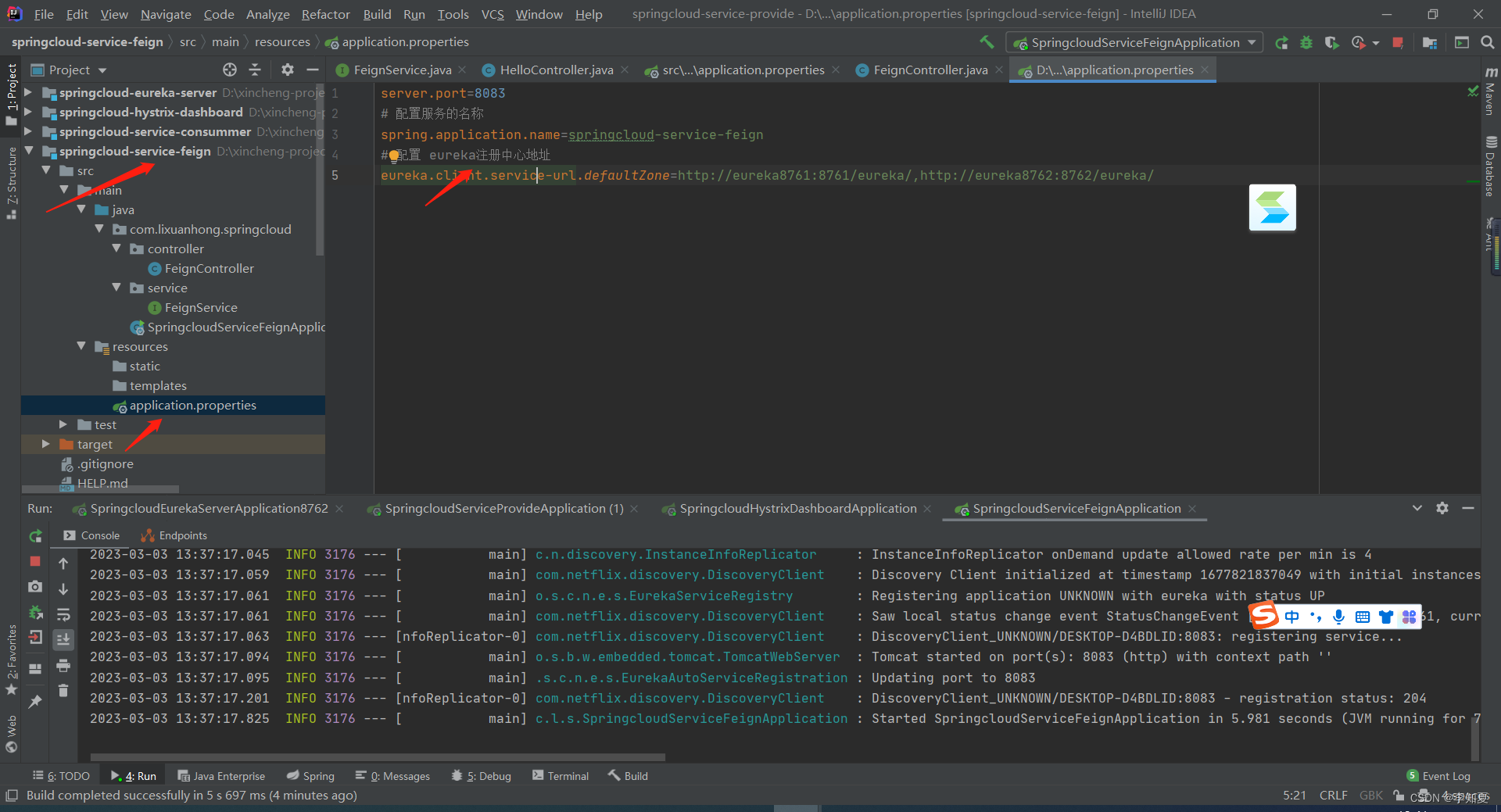Switch to FeignController.java editor tab
This screenshot has width=1501, height=812.
[930, 70]
